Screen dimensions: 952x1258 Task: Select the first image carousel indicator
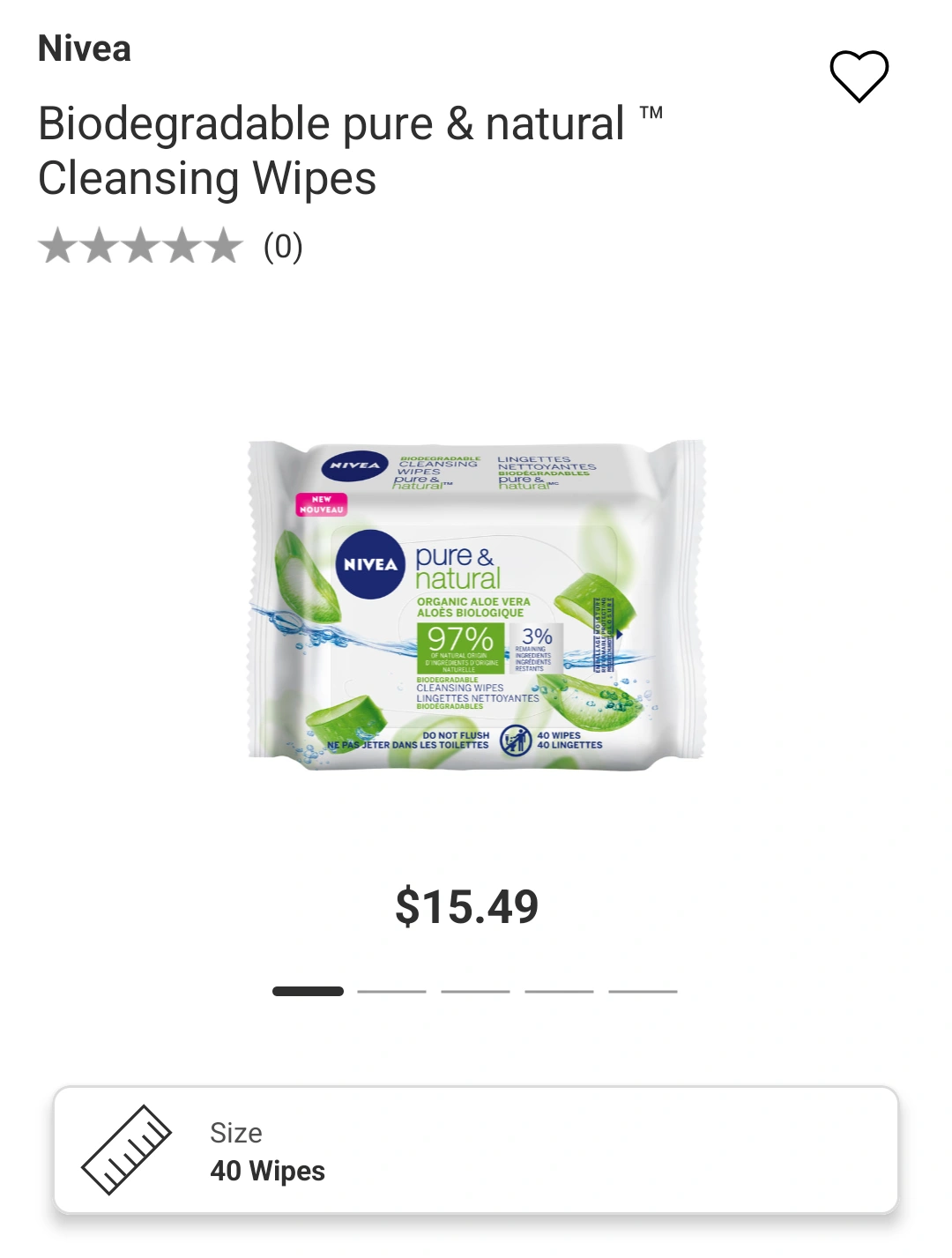tap(308, 991)
